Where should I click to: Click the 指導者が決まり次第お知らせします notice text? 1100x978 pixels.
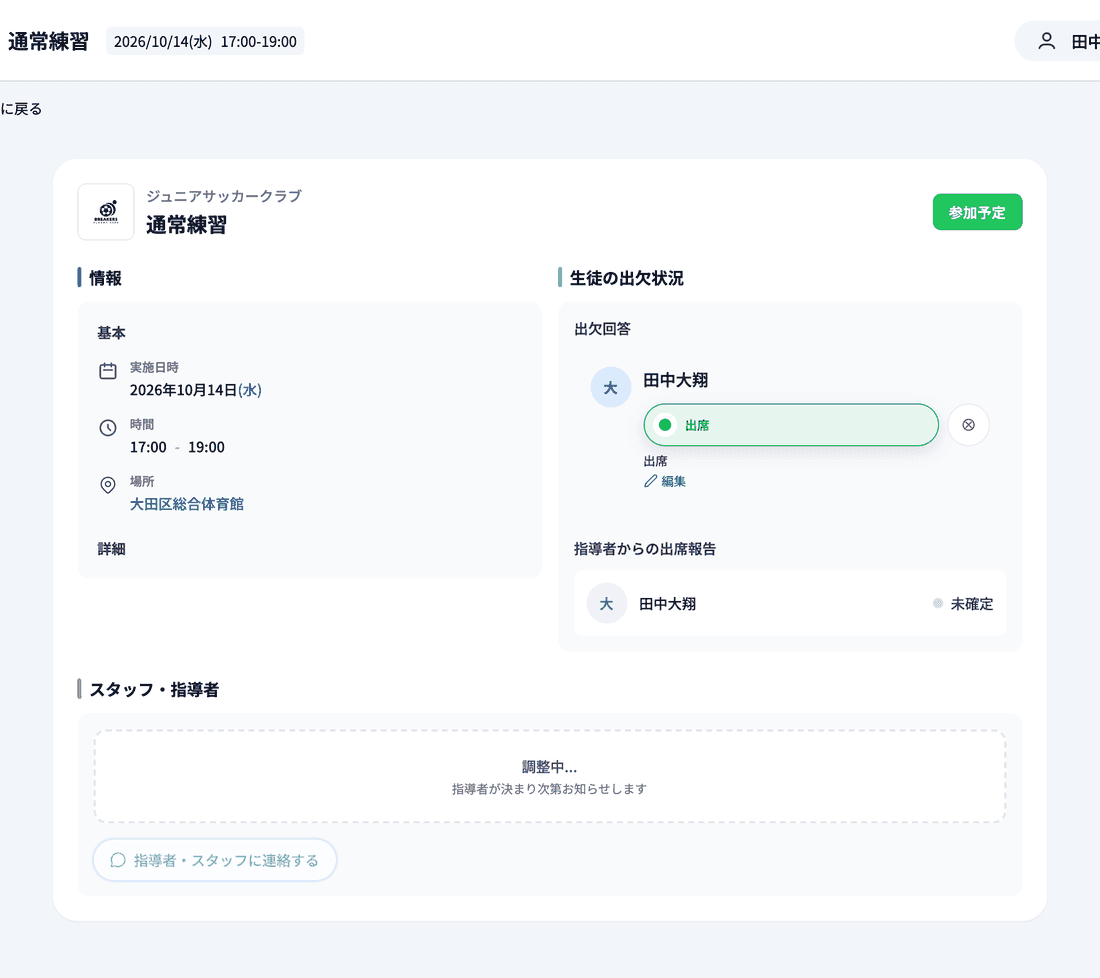click(x=549, y=789)
